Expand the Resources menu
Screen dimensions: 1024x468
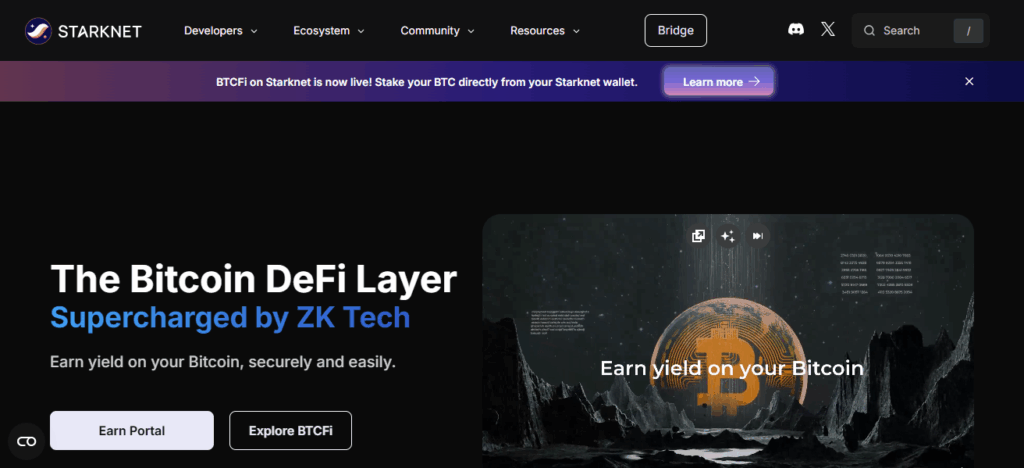tap(545, 31)
